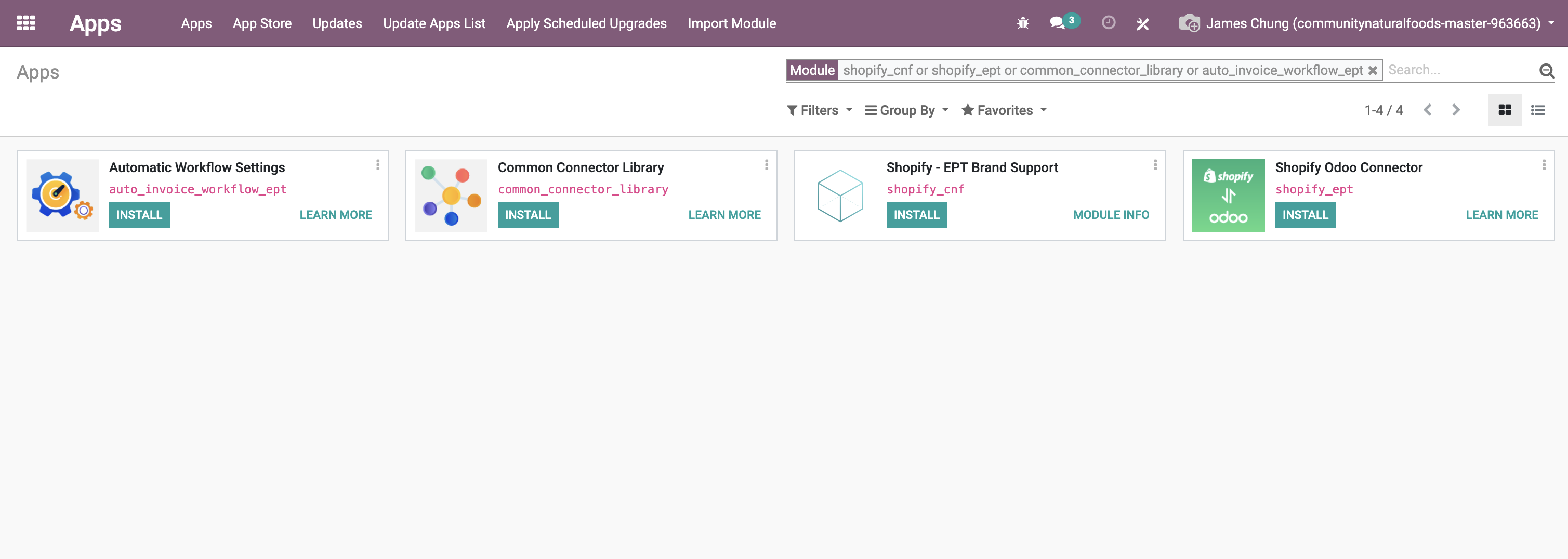
Task: Go to next page of apps
Action: pos(1456,110)
